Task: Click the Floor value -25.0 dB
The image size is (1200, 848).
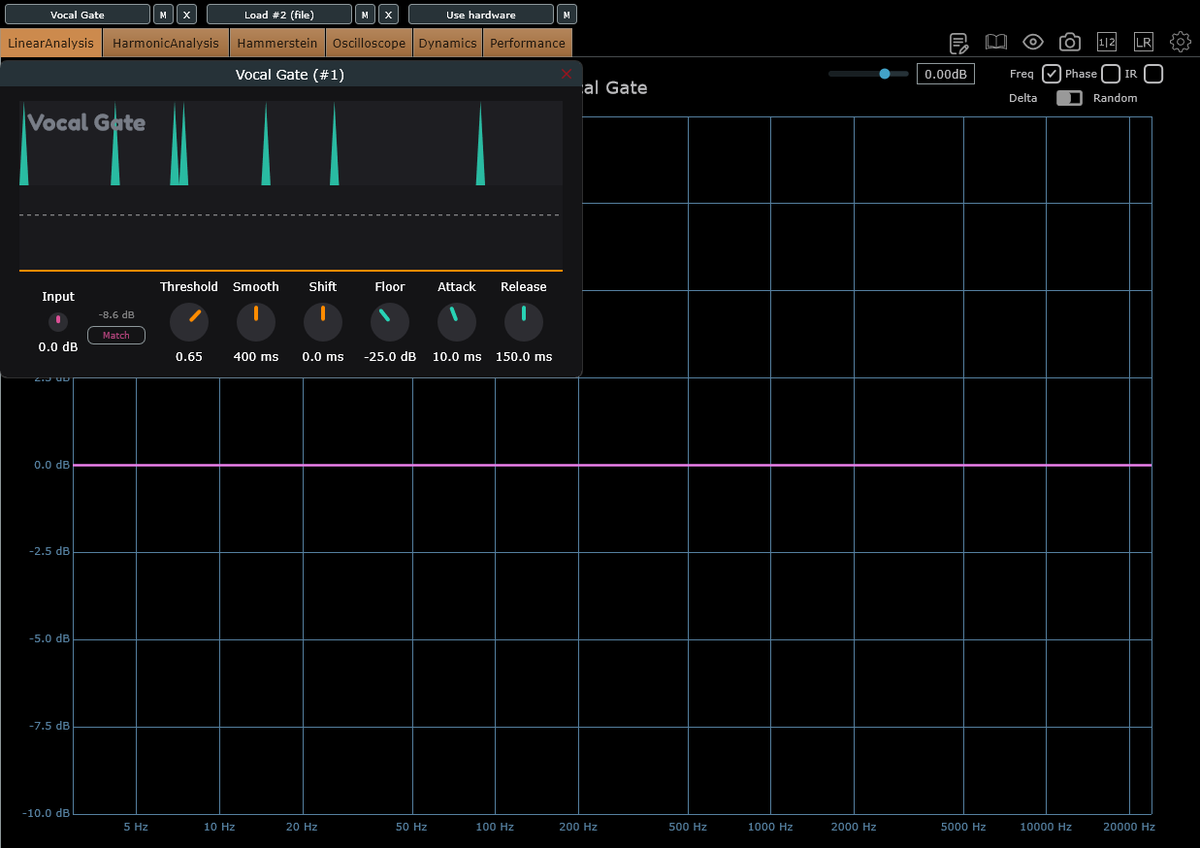Action: point(390,357)
